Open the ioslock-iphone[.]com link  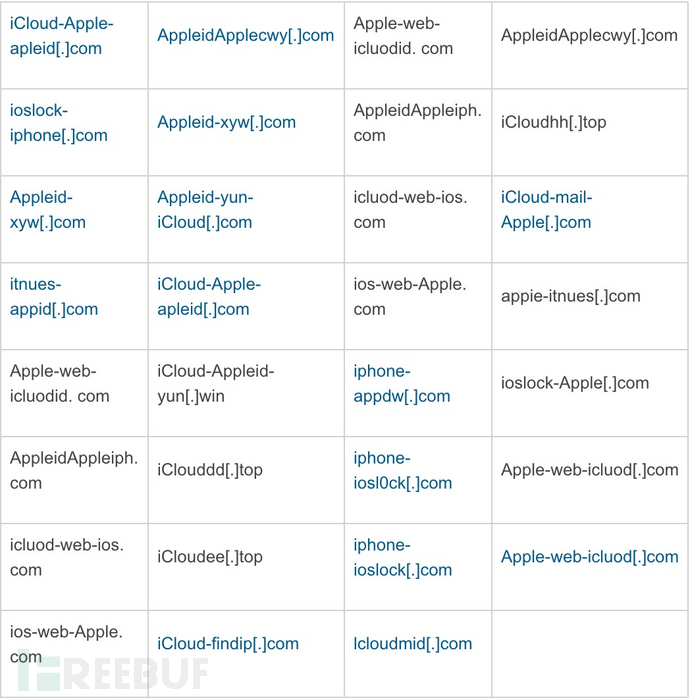pyautogui.click(x=59, y=123)
